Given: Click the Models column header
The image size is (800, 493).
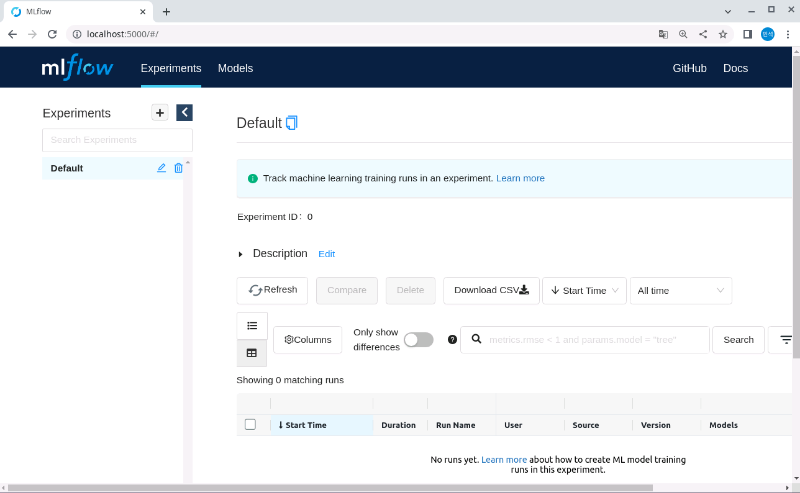Looking at the screenshot, I should [x=723, y=425].
